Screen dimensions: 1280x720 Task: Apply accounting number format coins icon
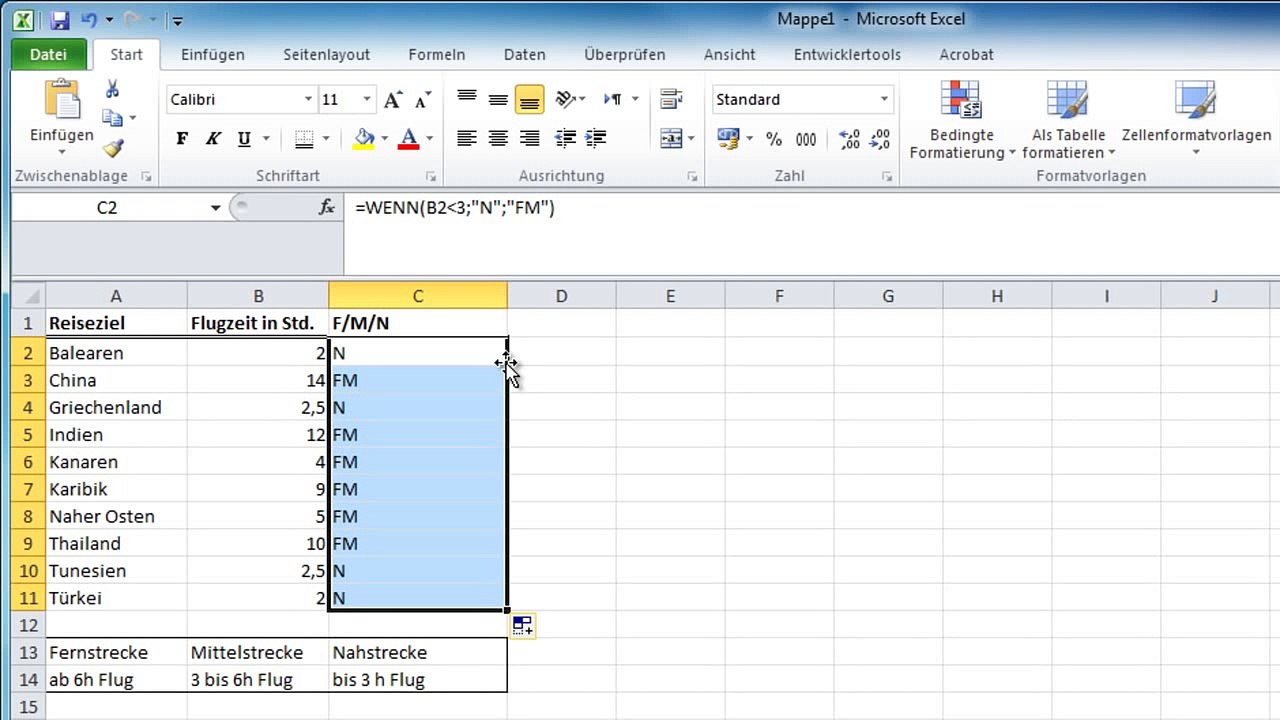(x=728, y=138)
